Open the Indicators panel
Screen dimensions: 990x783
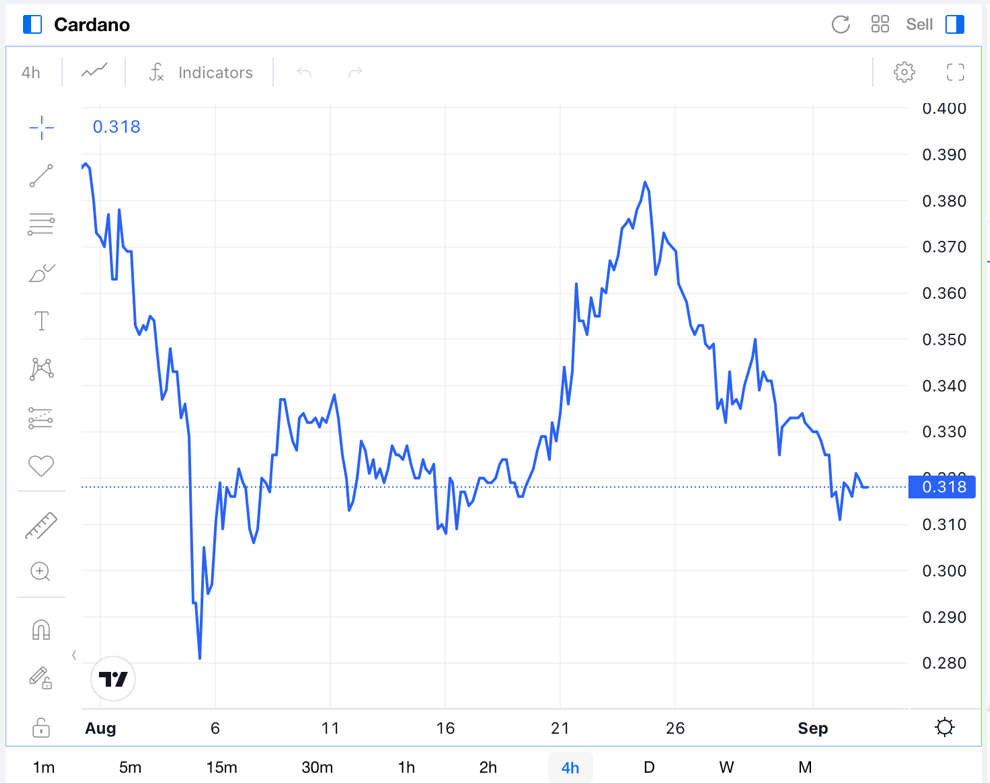click(201, 72)
